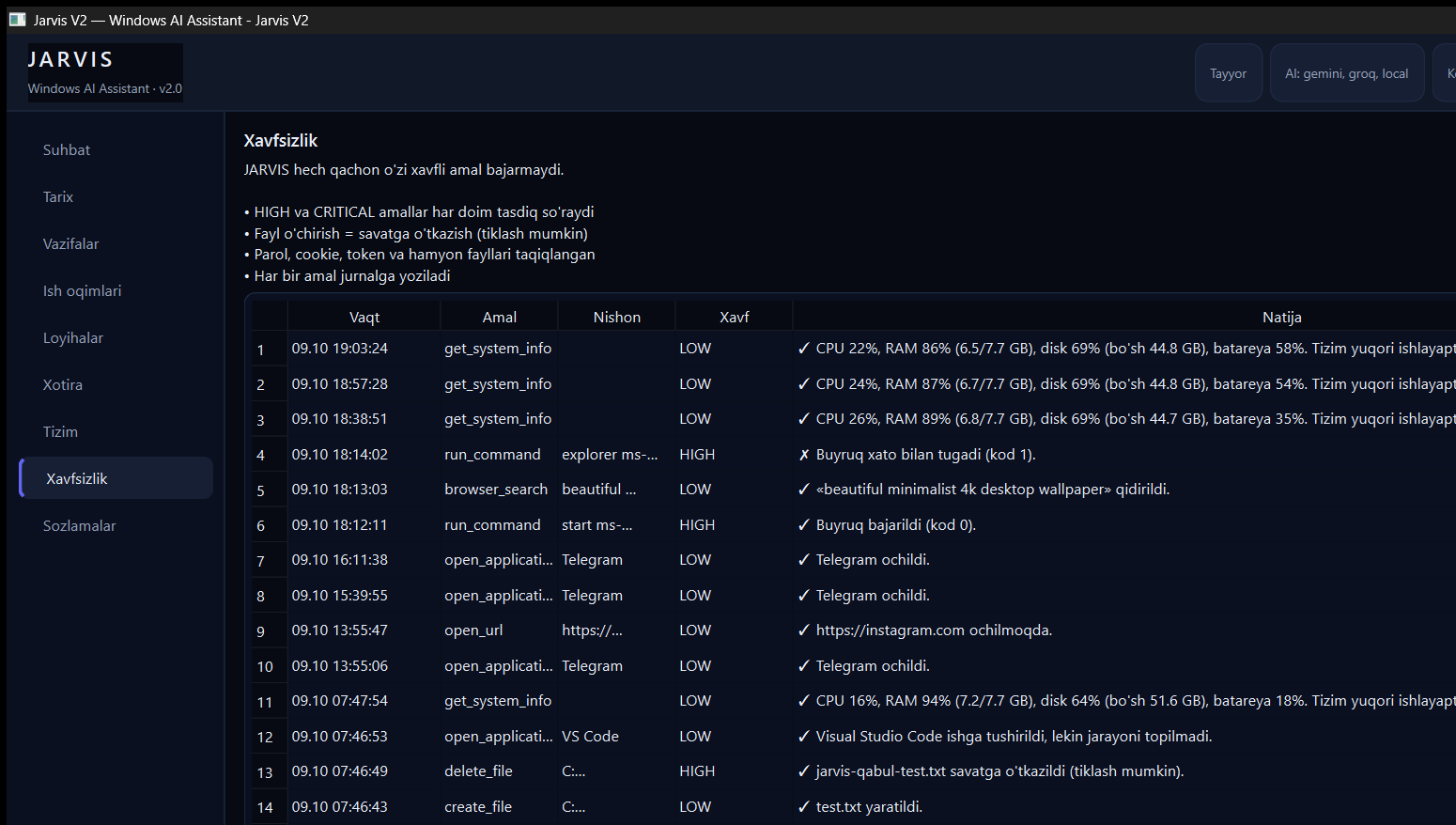The height and width of the screenshot is (825, 1456).
Task: Click the Xavf column header
Action: pos(735,317)
